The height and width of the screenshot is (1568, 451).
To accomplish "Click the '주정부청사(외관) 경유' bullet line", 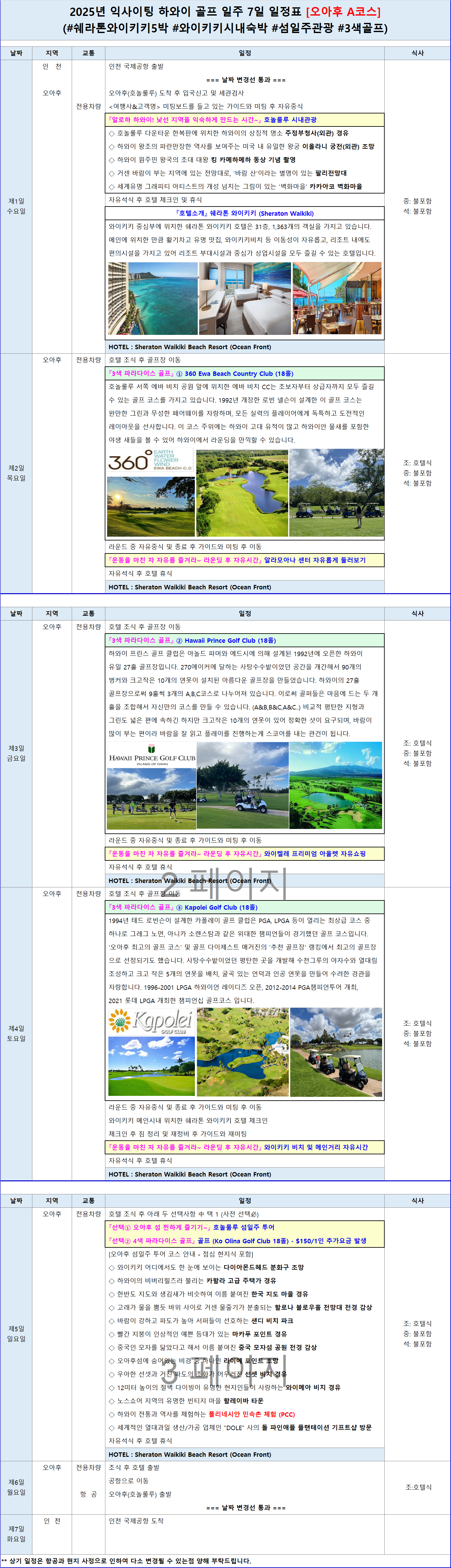I will (x=229, y=133).
